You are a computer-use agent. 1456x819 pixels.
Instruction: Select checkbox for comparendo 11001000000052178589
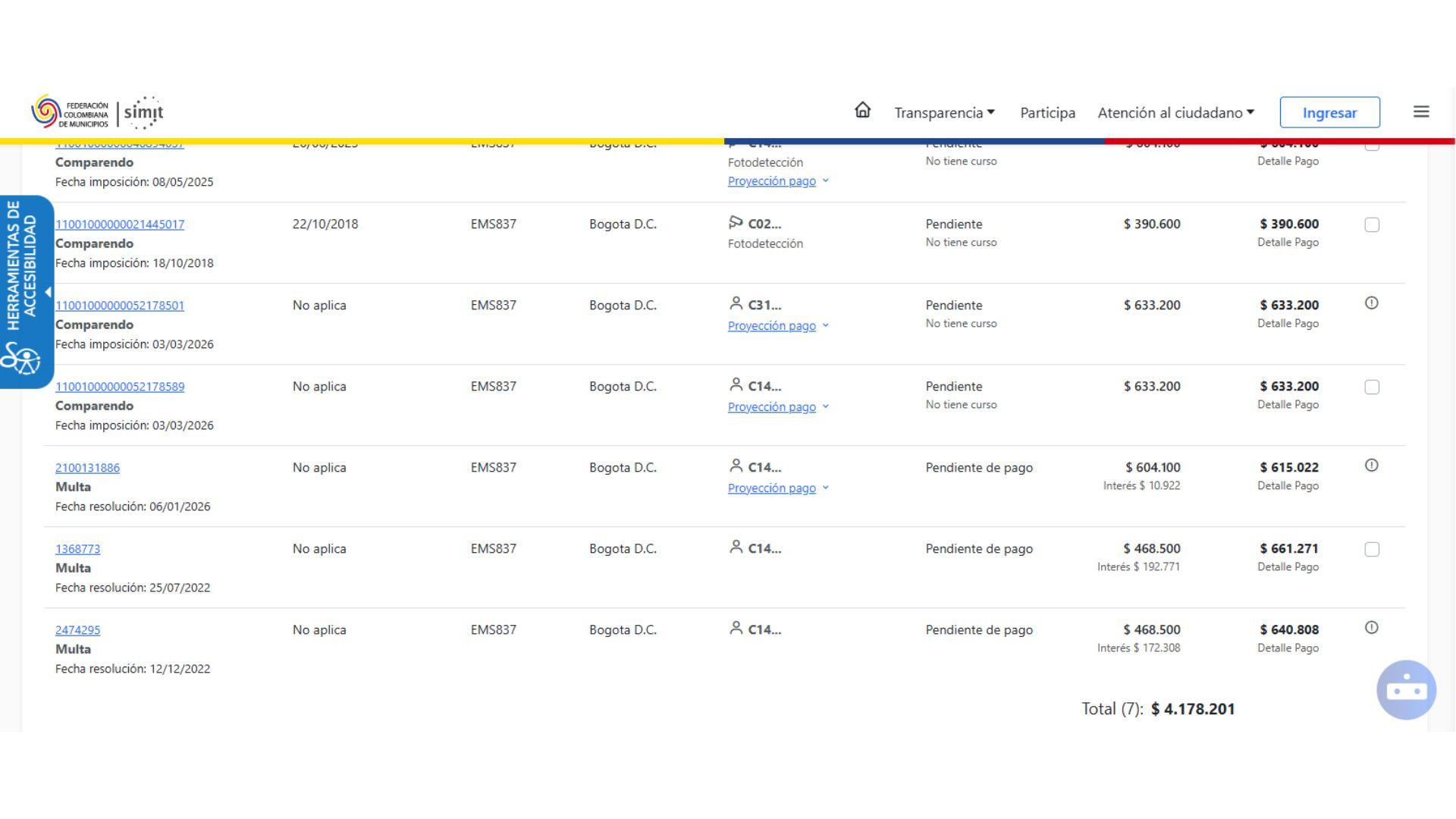[x=1371, y=388]
